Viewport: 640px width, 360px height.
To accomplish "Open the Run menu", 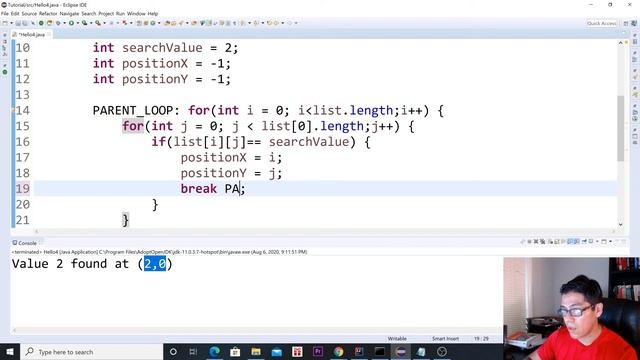I will pyautogui.click(x=120, y=13).
